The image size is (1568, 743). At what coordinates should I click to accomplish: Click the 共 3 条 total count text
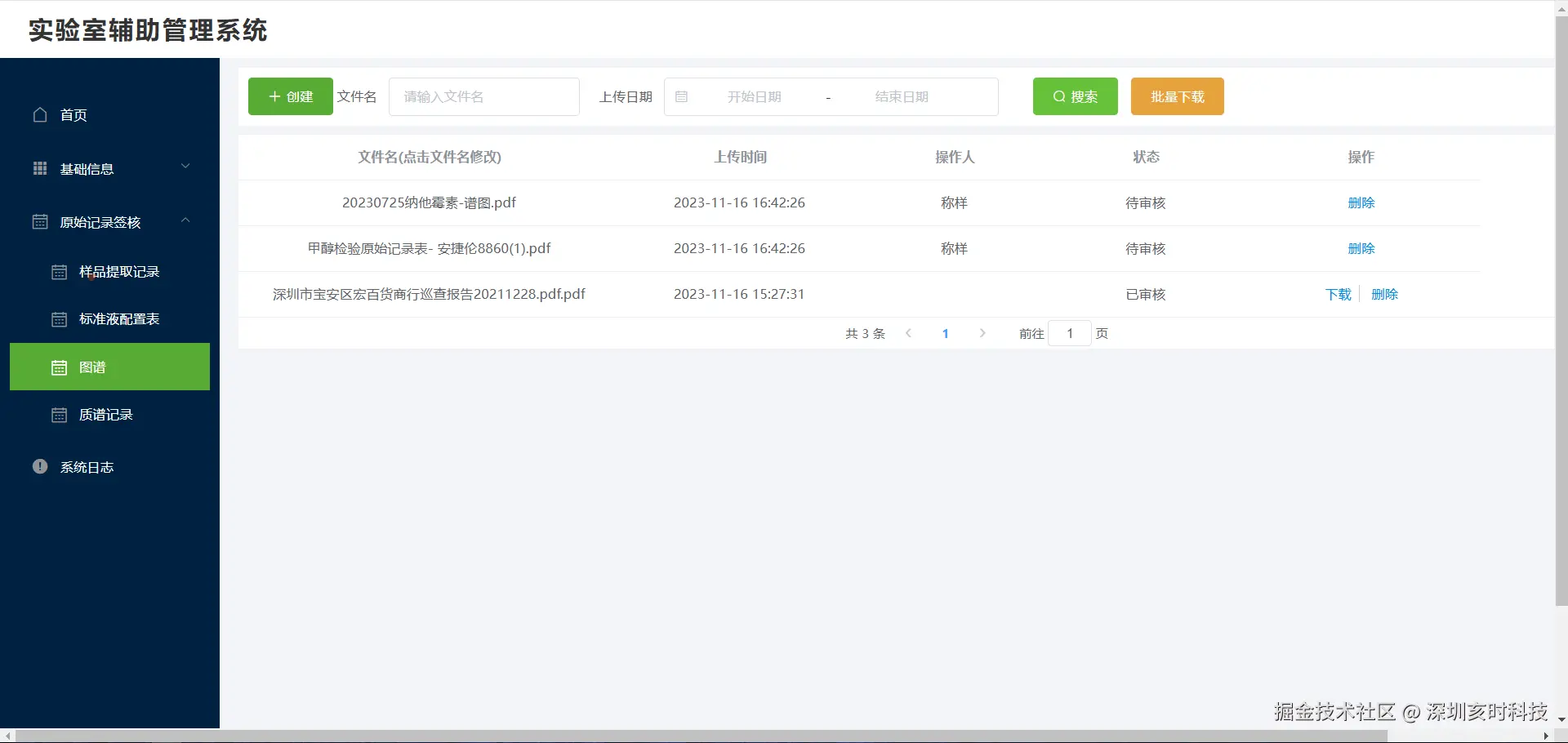[865, 333]
